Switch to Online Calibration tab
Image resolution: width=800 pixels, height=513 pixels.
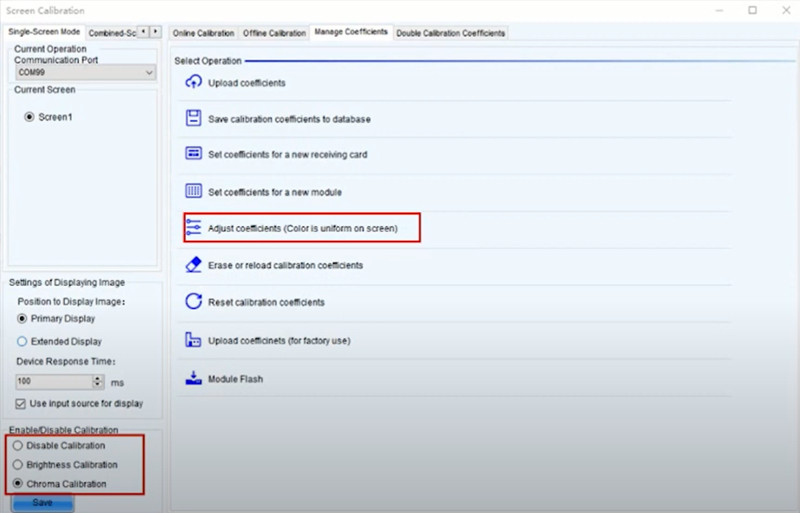203,33
